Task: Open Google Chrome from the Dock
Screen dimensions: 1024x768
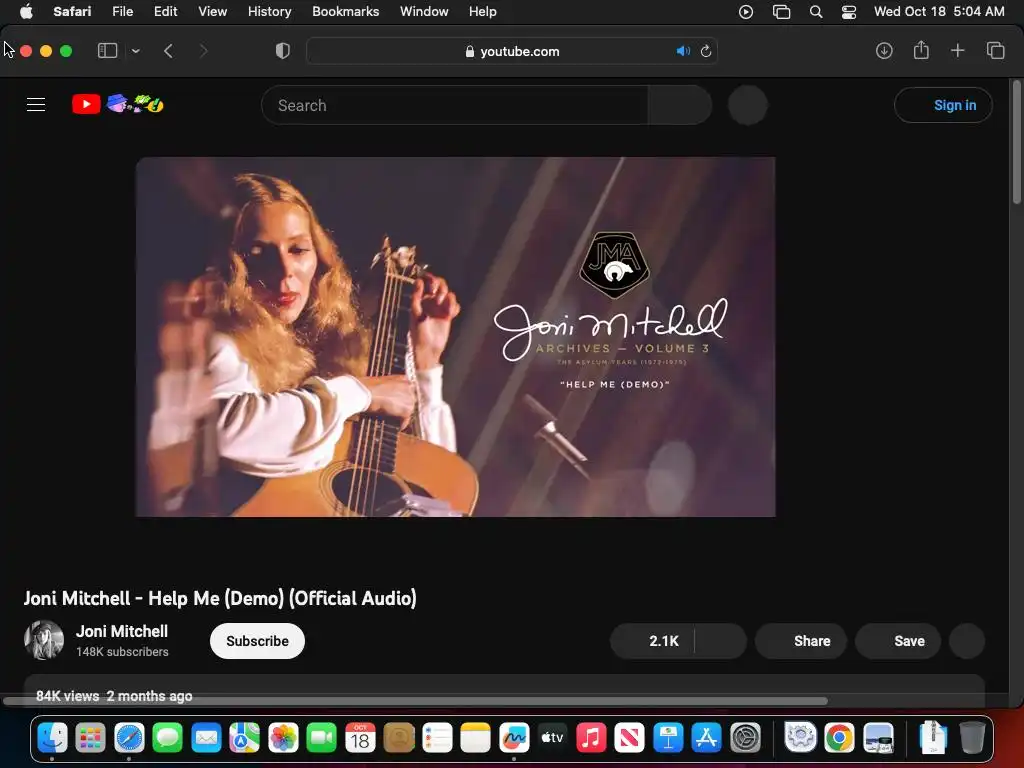Action: click(x=839, y=739)
